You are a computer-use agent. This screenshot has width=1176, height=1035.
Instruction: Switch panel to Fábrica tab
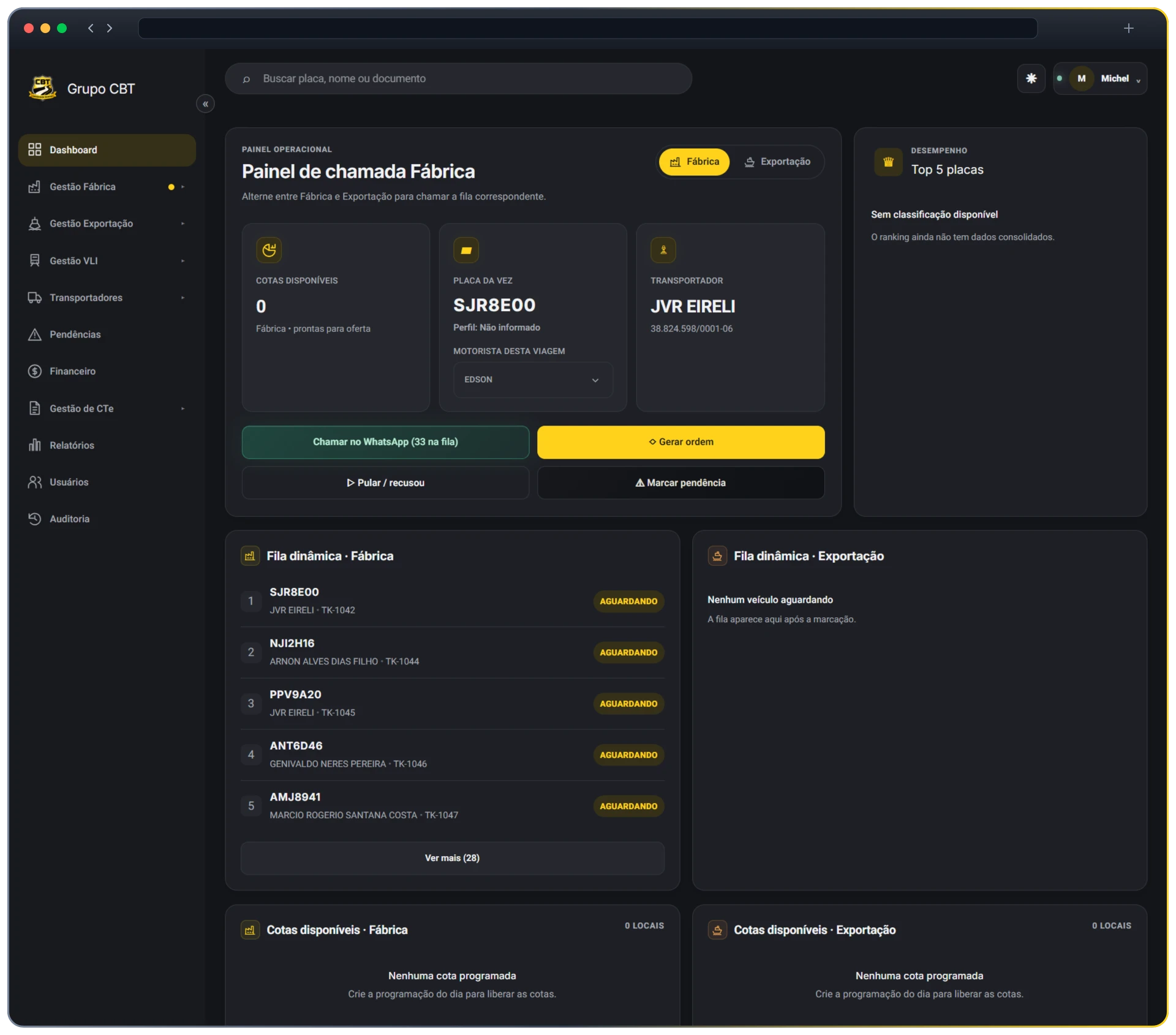(694, 162)
